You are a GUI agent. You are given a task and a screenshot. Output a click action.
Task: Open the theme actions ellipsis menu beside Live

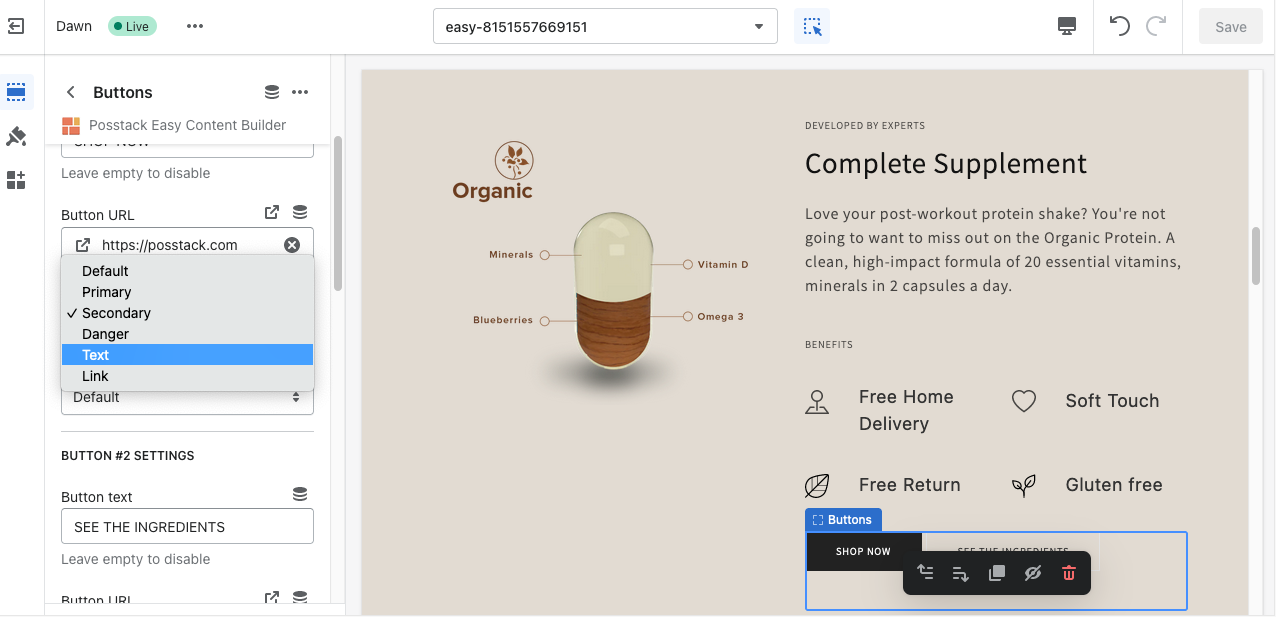[195, 27]
